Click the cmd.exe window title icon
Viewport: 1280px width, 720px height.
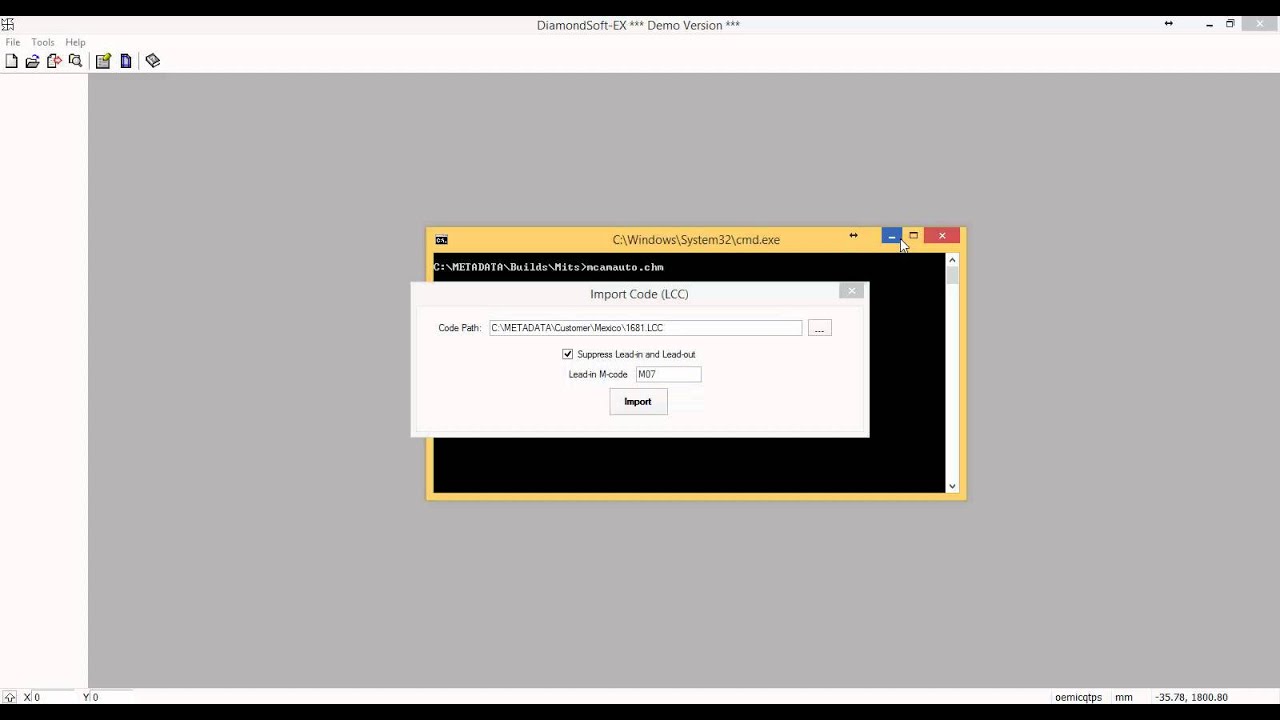(441, 240)
